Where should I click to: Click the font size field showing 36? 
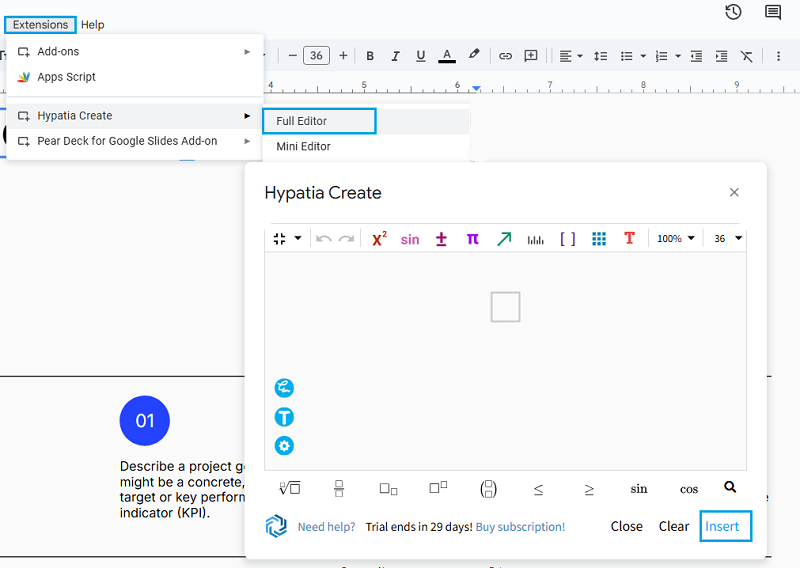coord(316,55)
